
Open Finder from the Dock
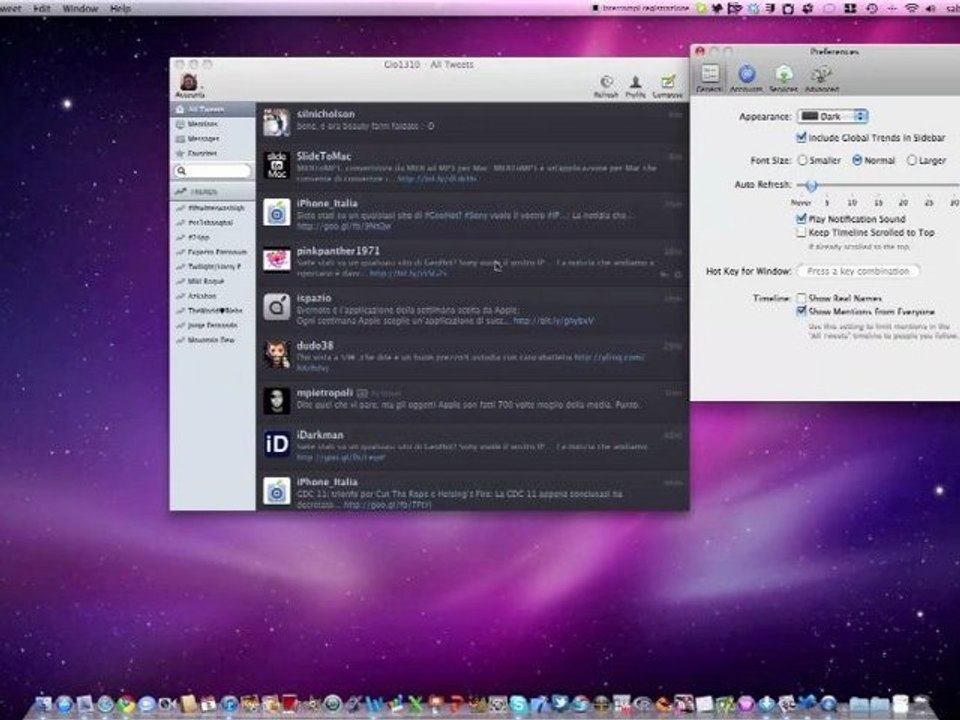click(43, 704)
